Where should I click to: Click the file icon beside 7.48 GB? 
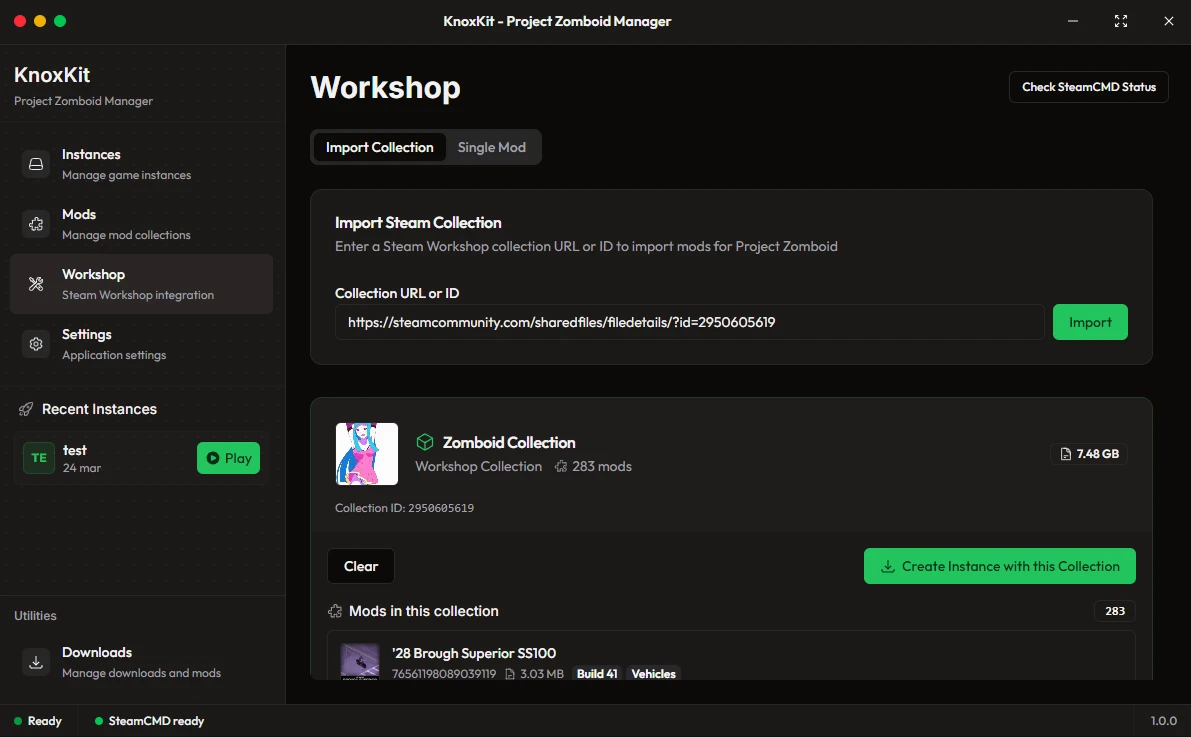(1066, 454)
